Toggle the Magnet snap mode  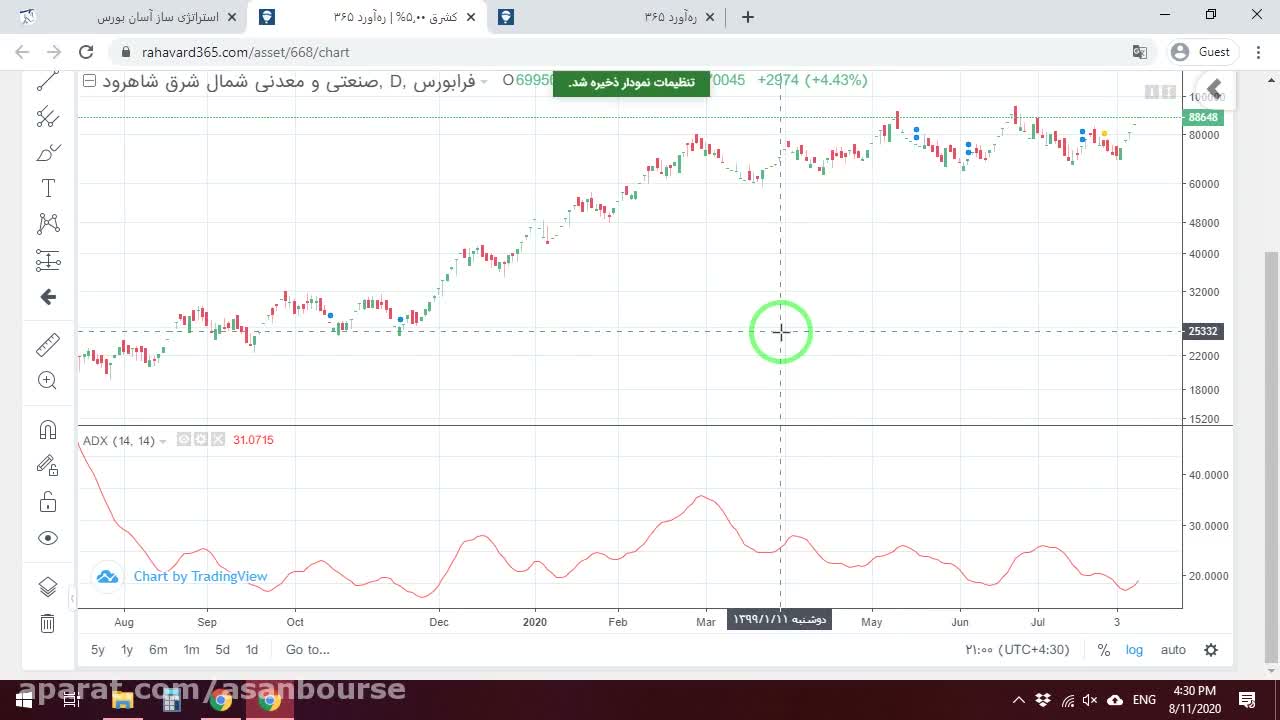pyautogui.click(x=47, y=430)
